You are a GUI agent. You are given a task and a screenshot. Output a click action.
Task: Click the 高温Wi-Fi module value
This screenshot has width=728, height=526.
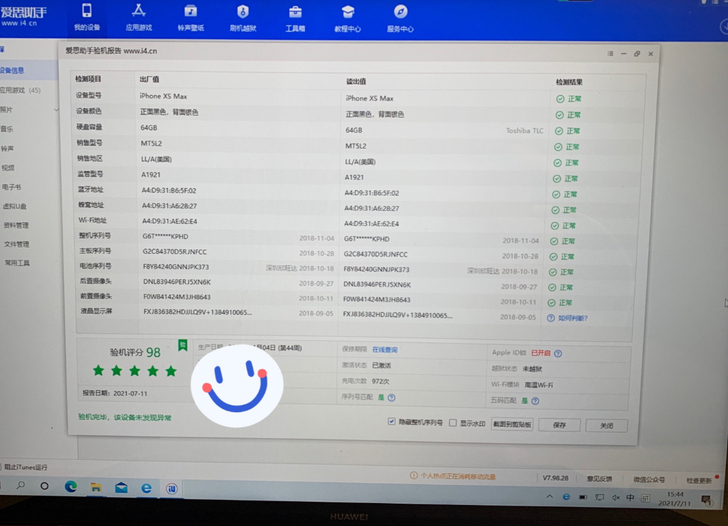539,385
